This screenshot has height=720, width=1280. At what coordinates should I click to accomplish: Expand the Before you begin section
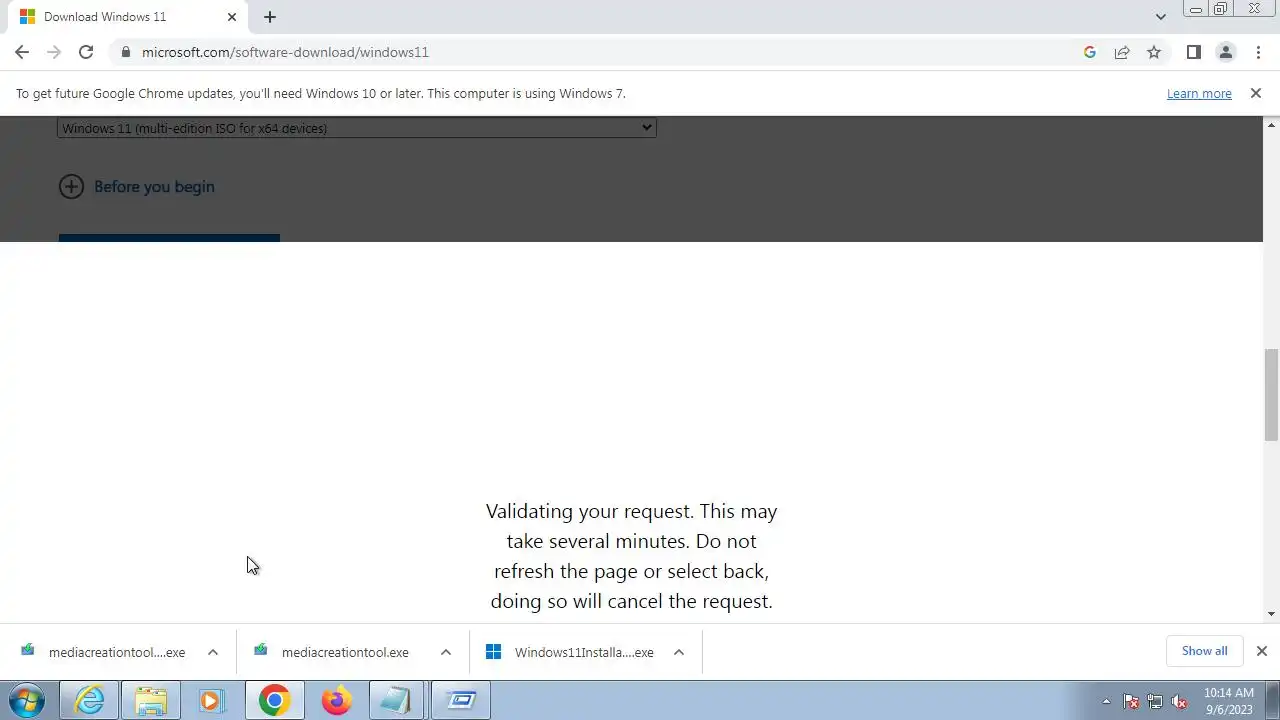click(71, 186)
